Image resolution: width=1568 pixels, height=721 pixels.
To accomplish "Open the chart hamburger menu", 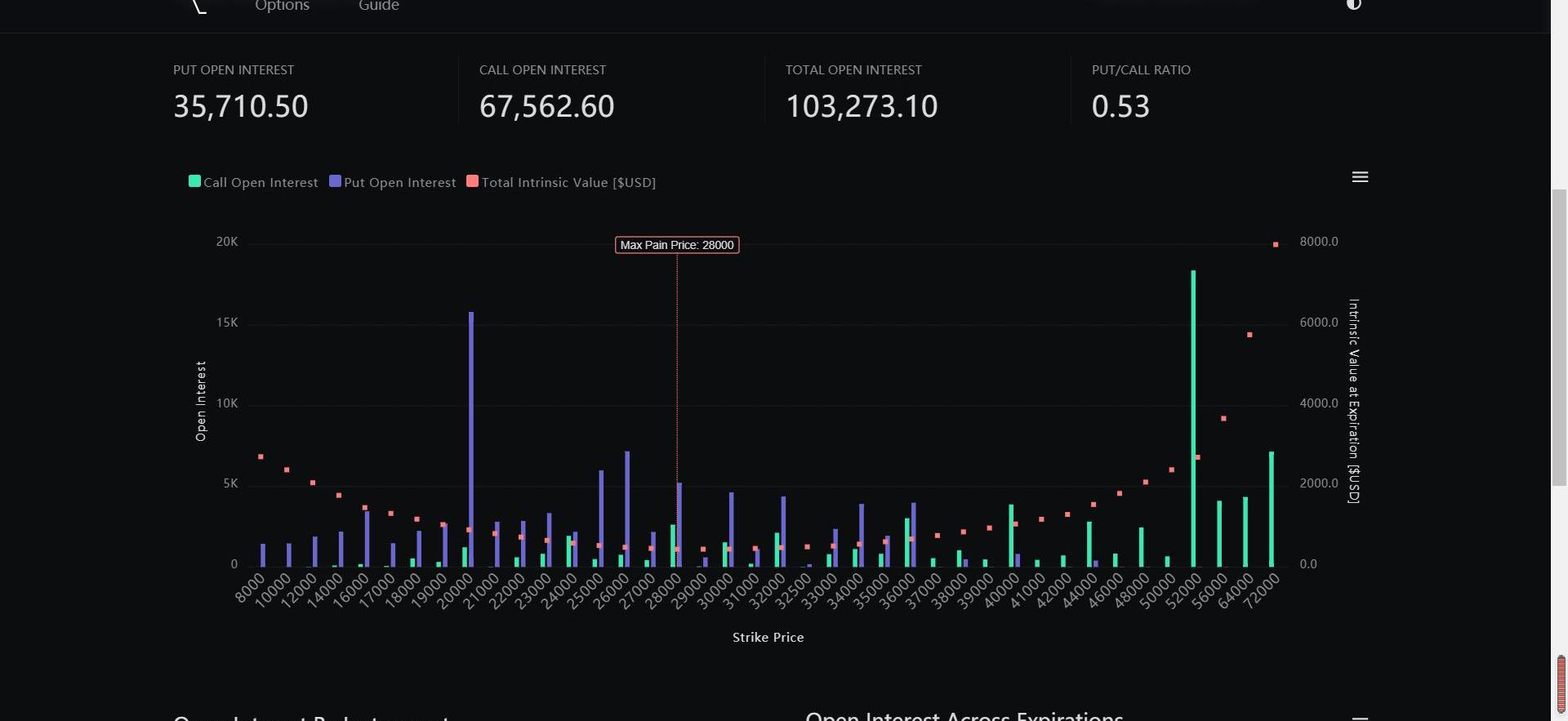I will [1360, 177].
